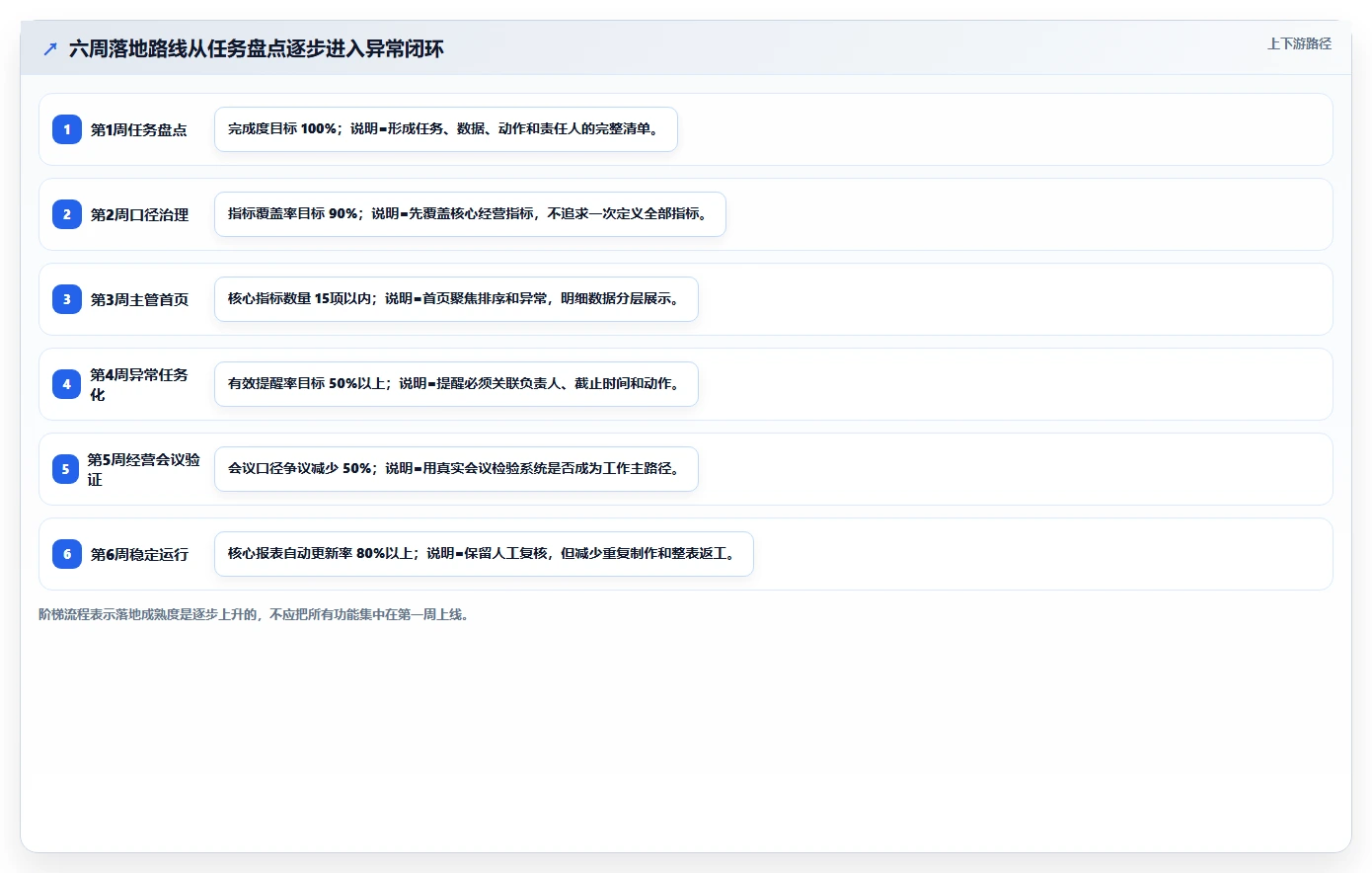
Task: Select the 第5周经营会议验证 label
Action: (143, 469)
